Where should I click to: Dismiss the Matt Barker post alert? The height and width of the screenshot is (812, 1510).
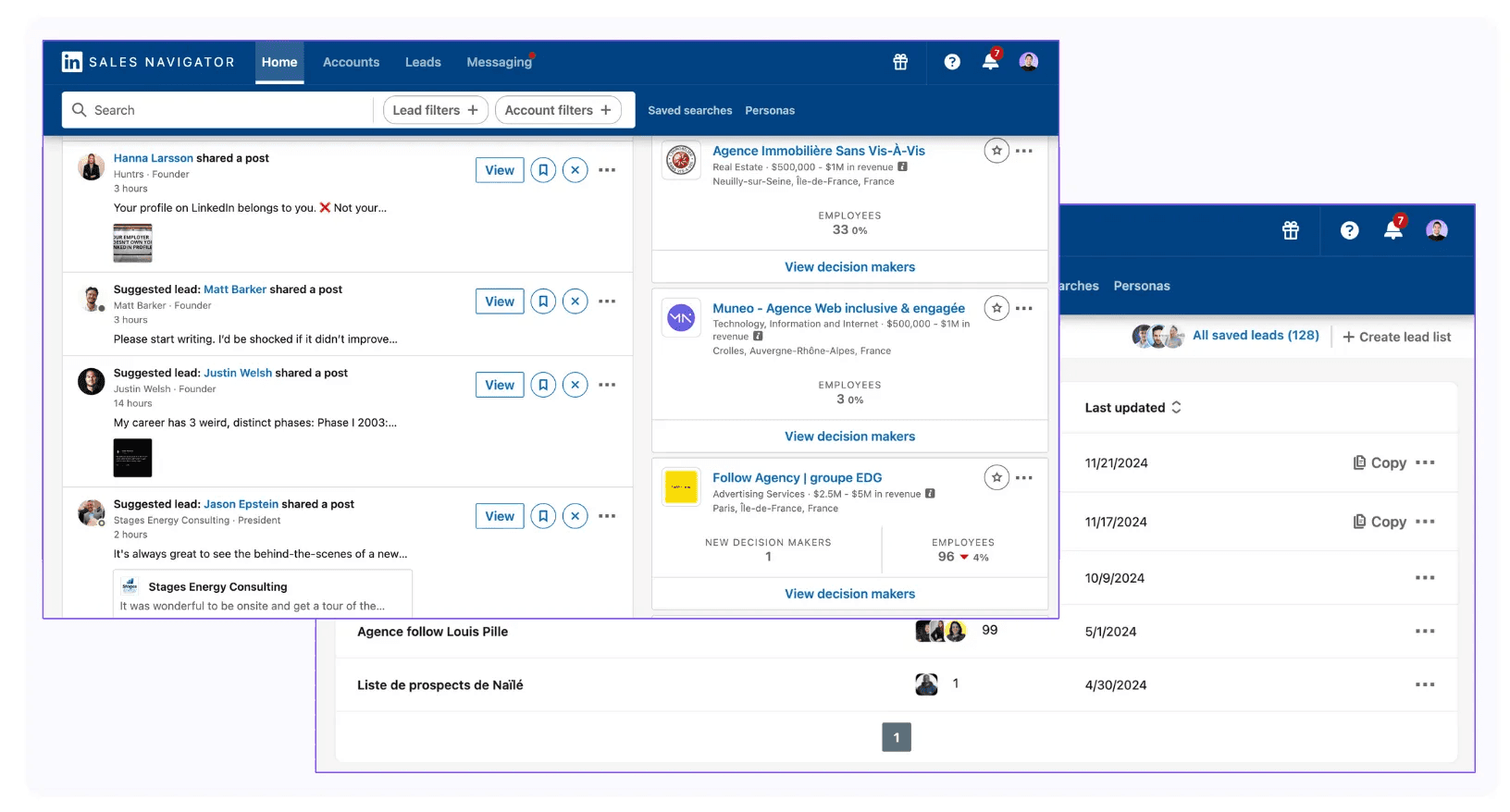576,301
